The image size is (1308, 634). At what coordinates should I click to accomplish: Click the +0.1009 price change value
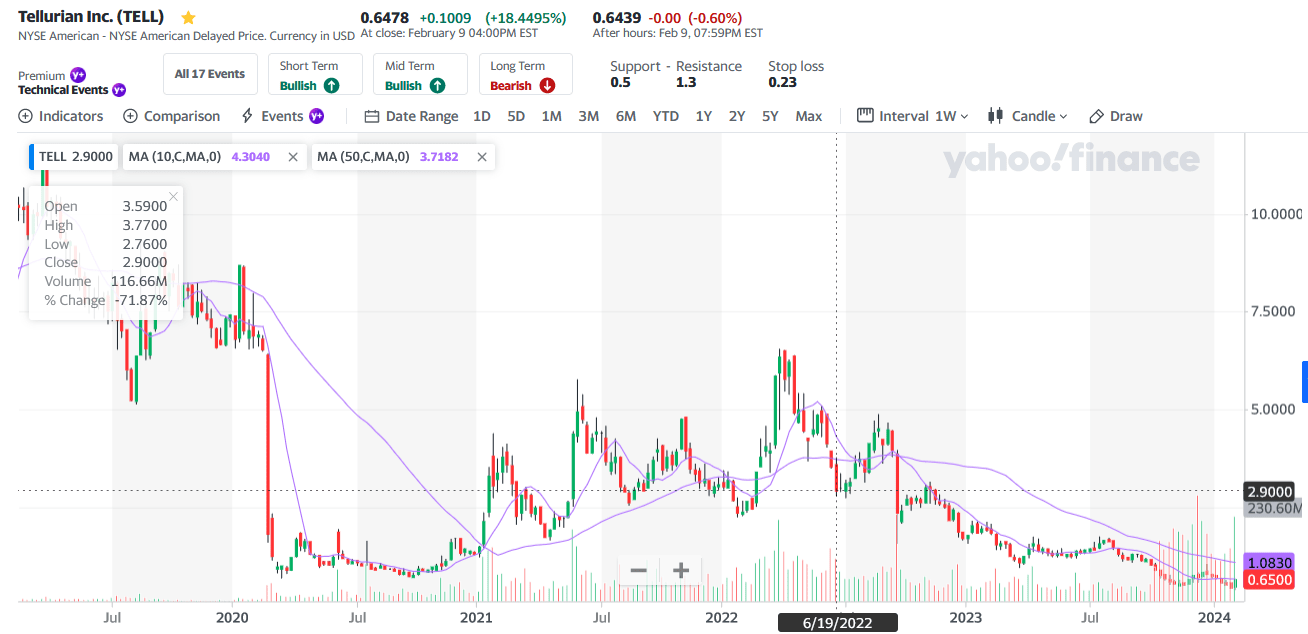448,18
